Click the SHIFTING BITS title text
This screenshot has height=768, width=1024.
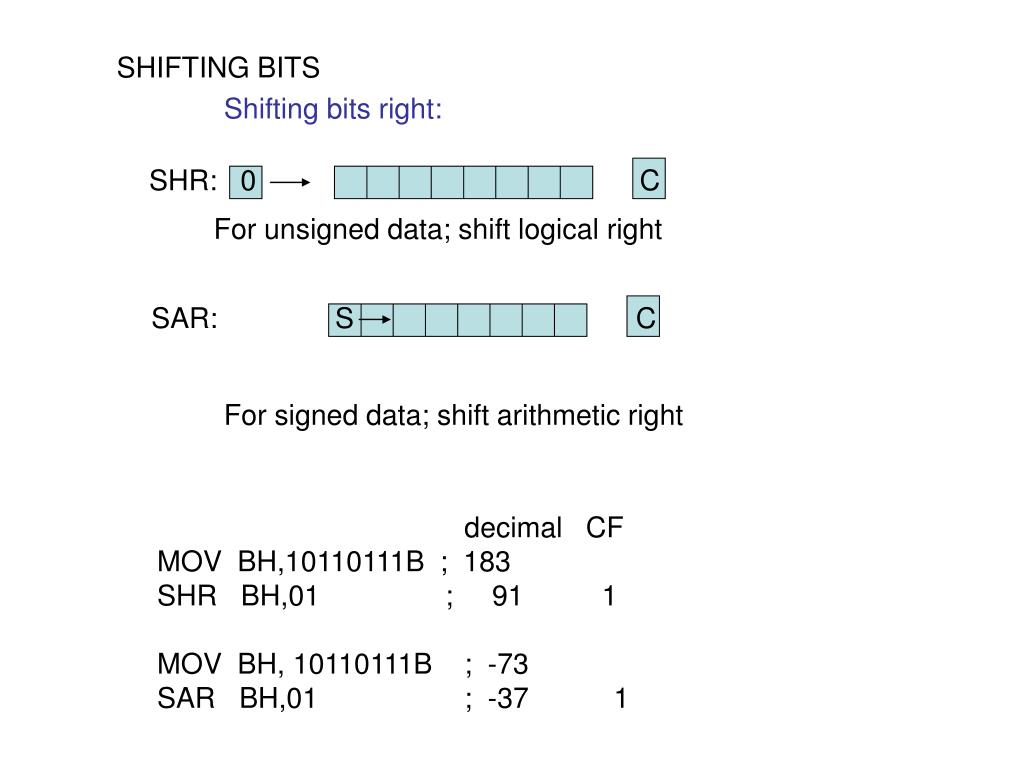218,68
